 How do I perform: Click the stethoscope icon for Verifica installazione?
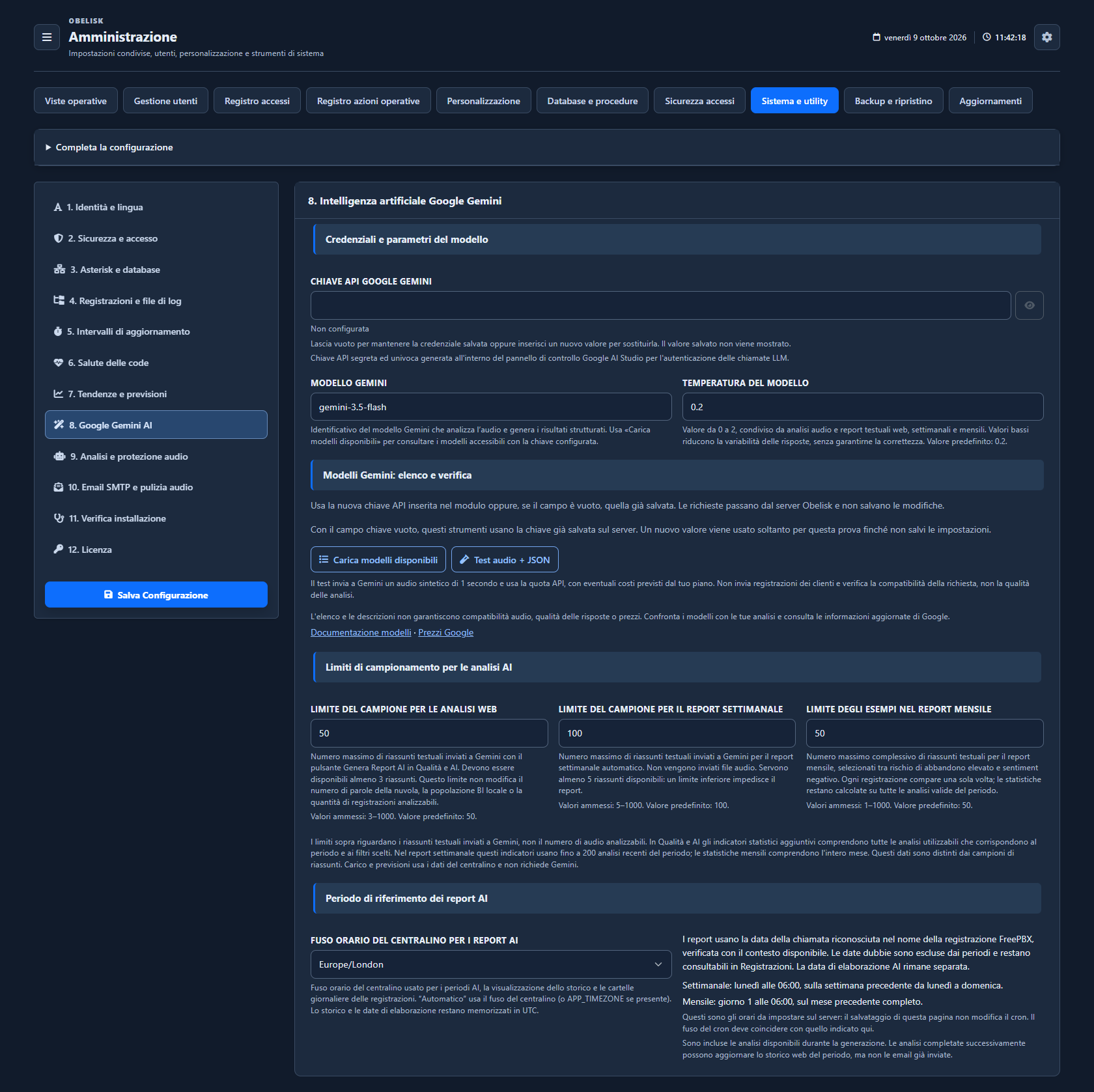point(59,518)
